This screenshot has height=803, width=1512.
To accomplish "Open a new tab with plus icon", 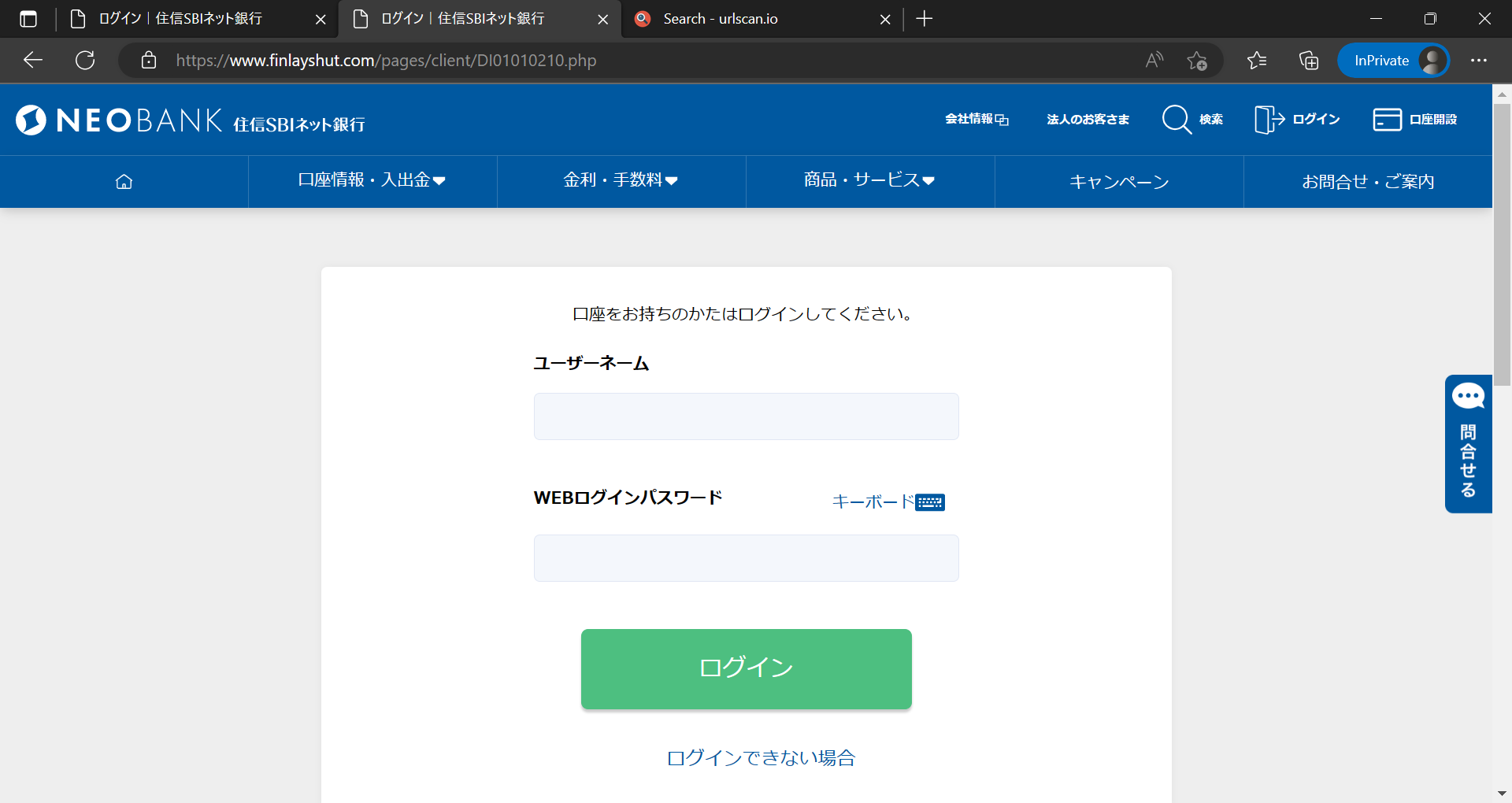I will click(925, 19).
